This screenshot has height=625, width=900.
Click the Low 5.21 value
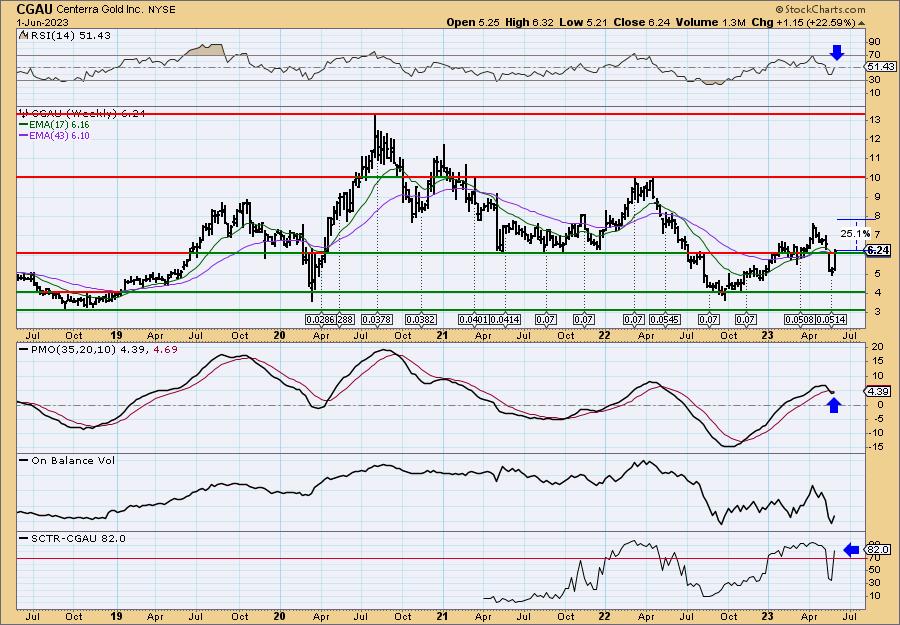[581, 22]
